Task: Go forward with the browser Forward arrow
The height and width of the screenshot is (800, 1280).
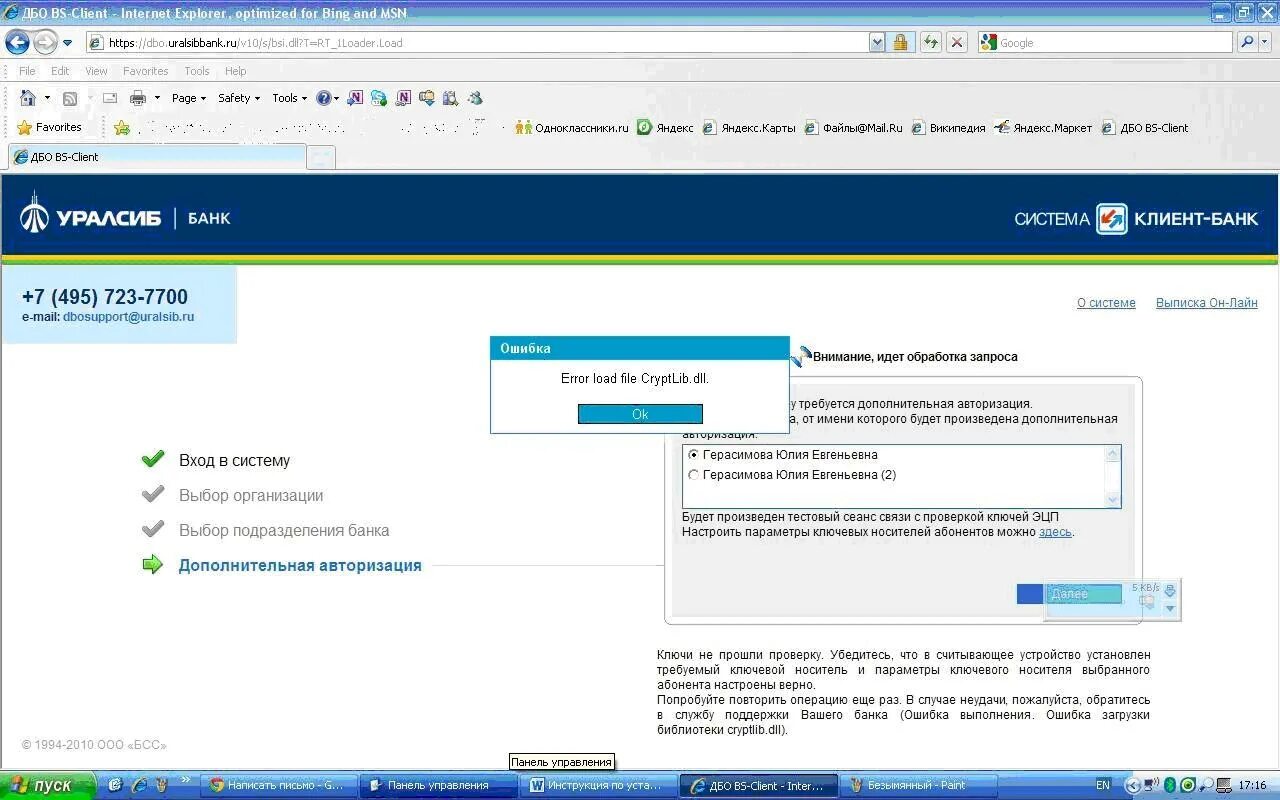Action: pos(45,42)
